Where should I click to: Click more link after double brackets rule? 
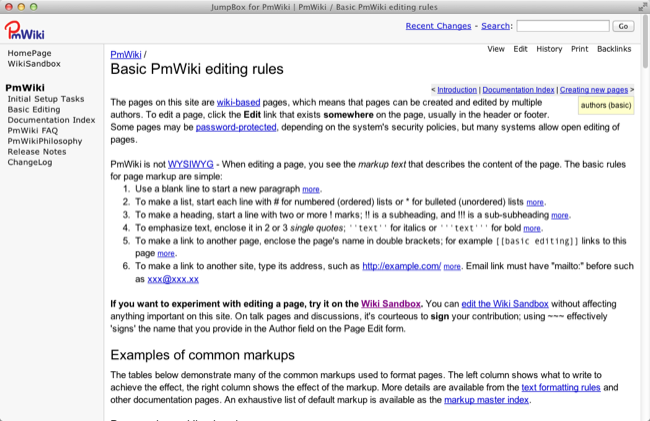166,254
